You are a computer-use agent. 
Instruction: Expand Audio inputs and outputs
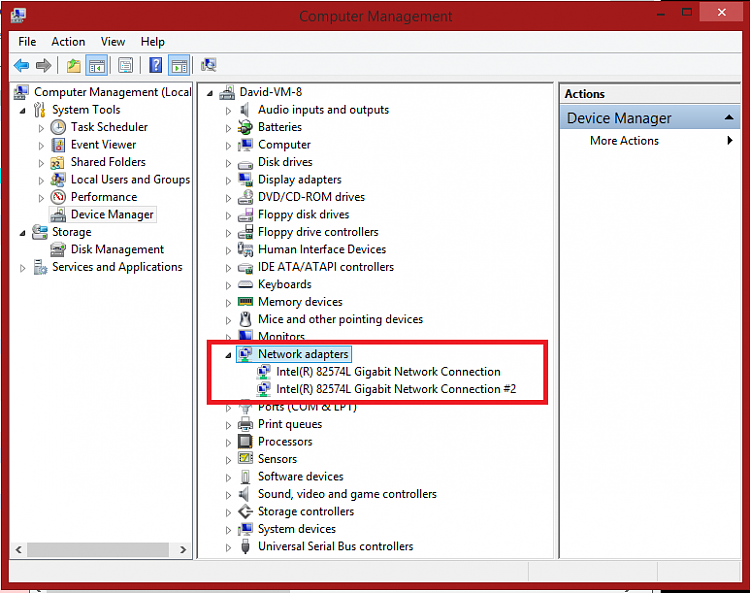pos(228,110)
